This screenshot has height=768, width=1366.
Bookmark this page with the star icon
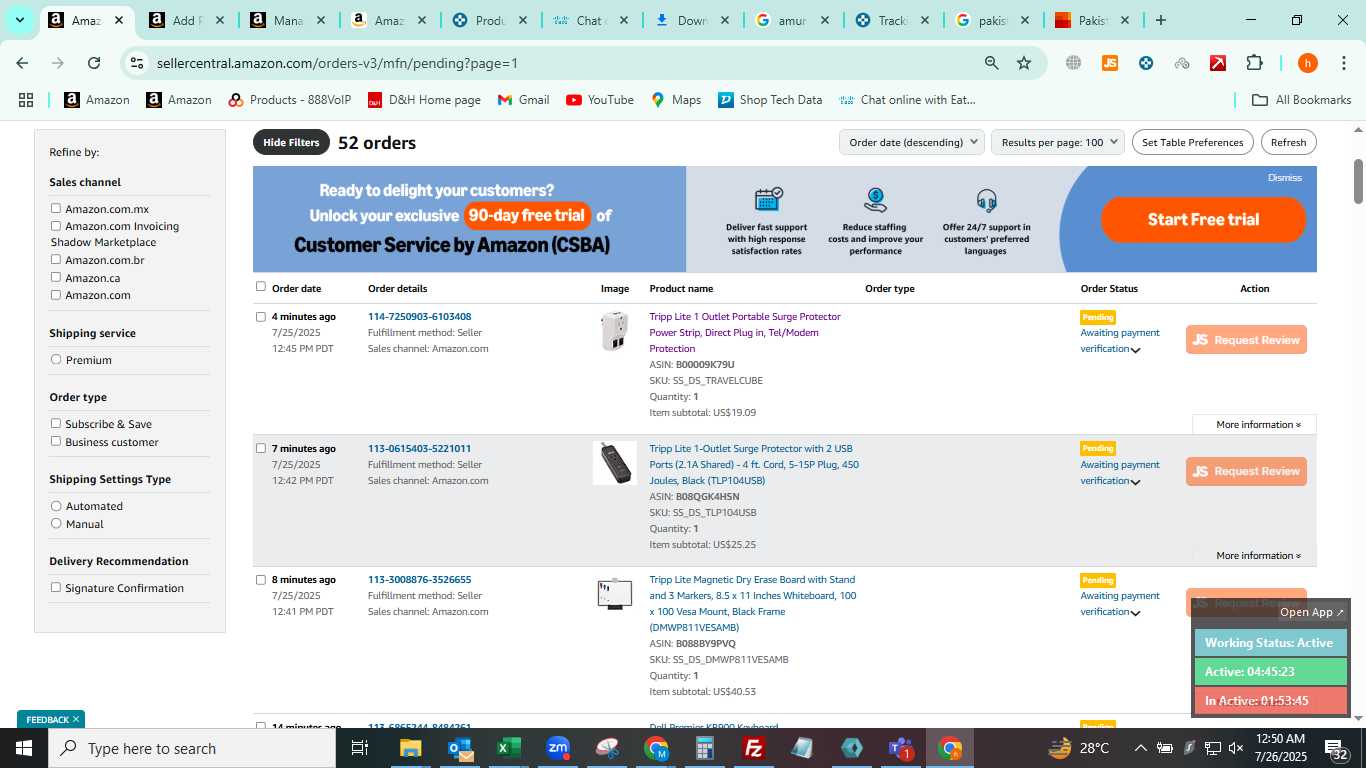[1024, 63]
